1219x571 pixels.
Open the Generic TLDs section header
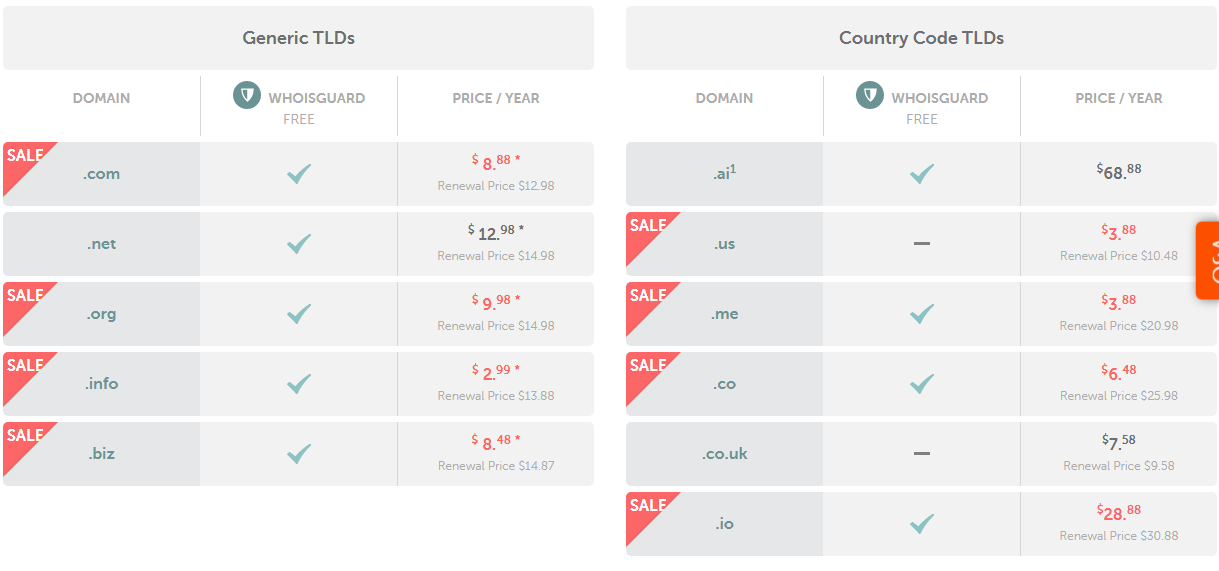tap(298, 38)
